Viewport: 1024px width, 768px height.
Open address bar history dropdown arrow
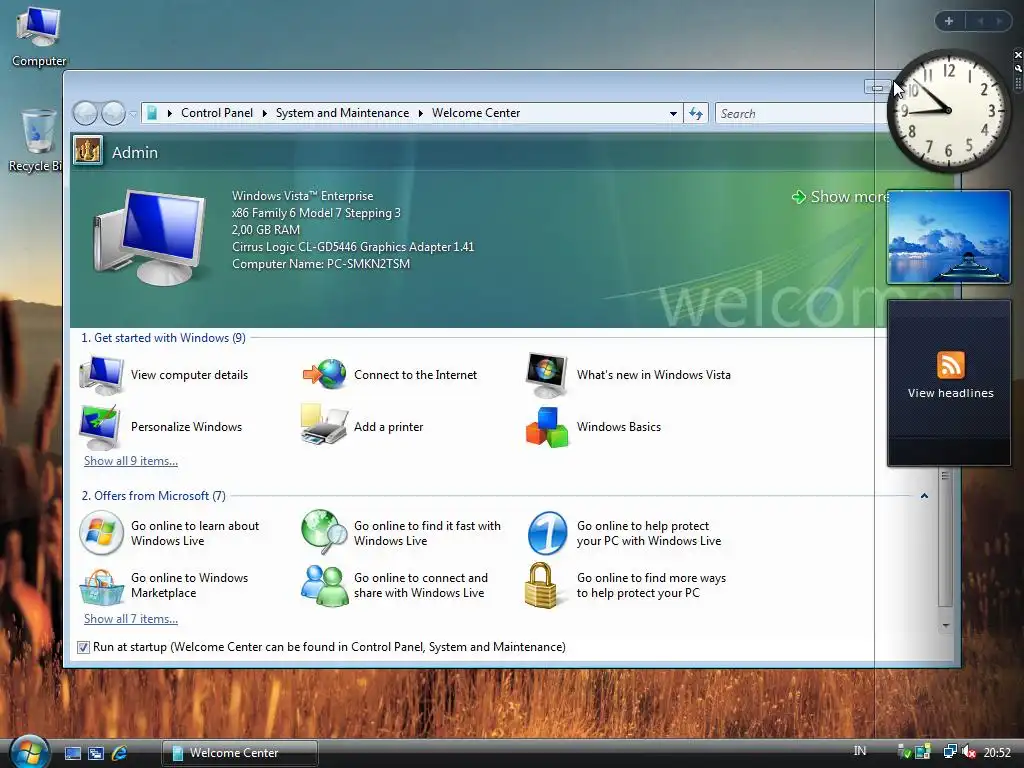(x=673, y=114)
